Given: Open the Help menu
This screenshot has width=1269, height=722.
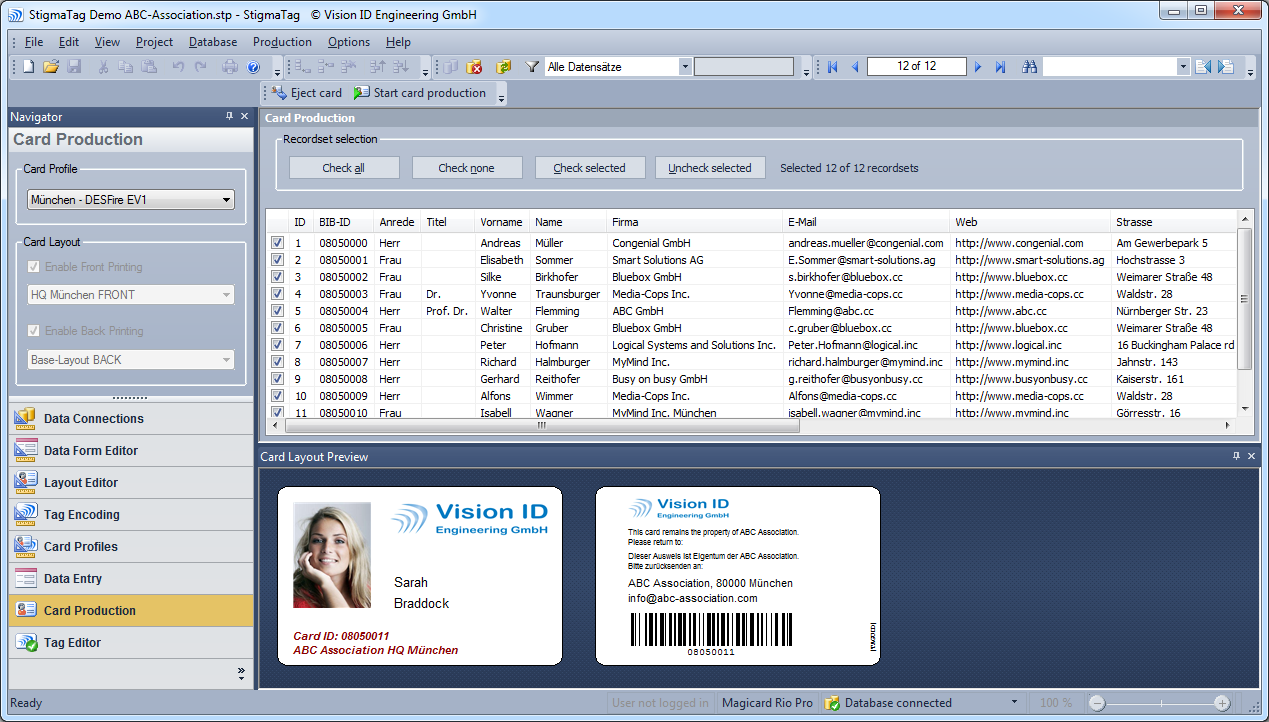Looking at the screenshot, I should point(398,42).
